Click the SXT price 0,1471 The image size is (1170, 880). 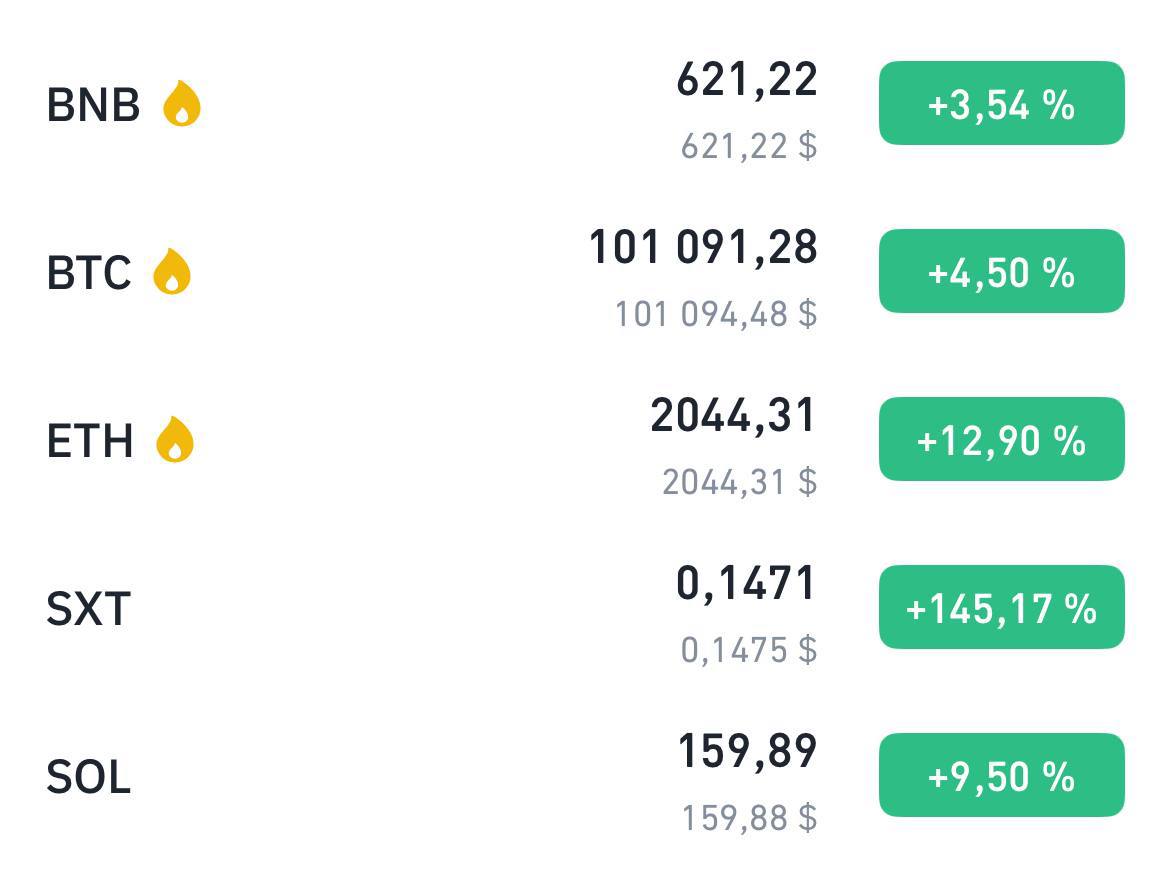point(745,584)
